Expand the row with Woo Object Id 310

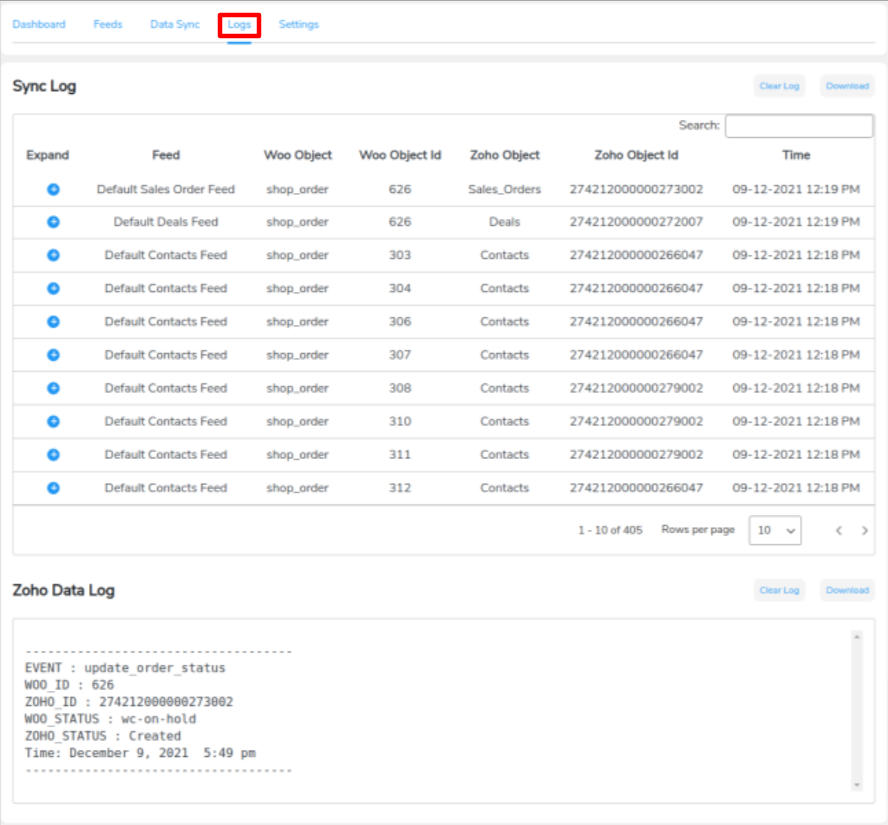tap(54, 421)
